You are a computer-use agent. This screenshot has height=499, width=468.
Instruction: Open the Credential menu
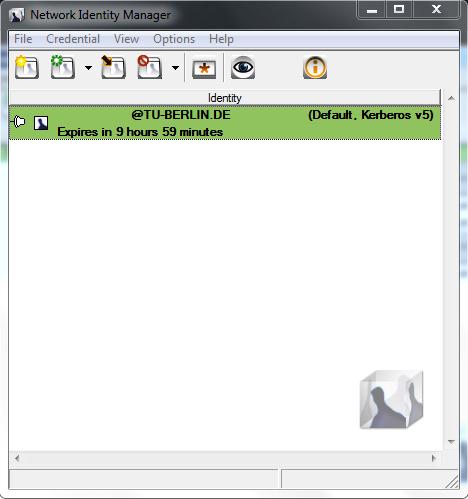point(73,39)
